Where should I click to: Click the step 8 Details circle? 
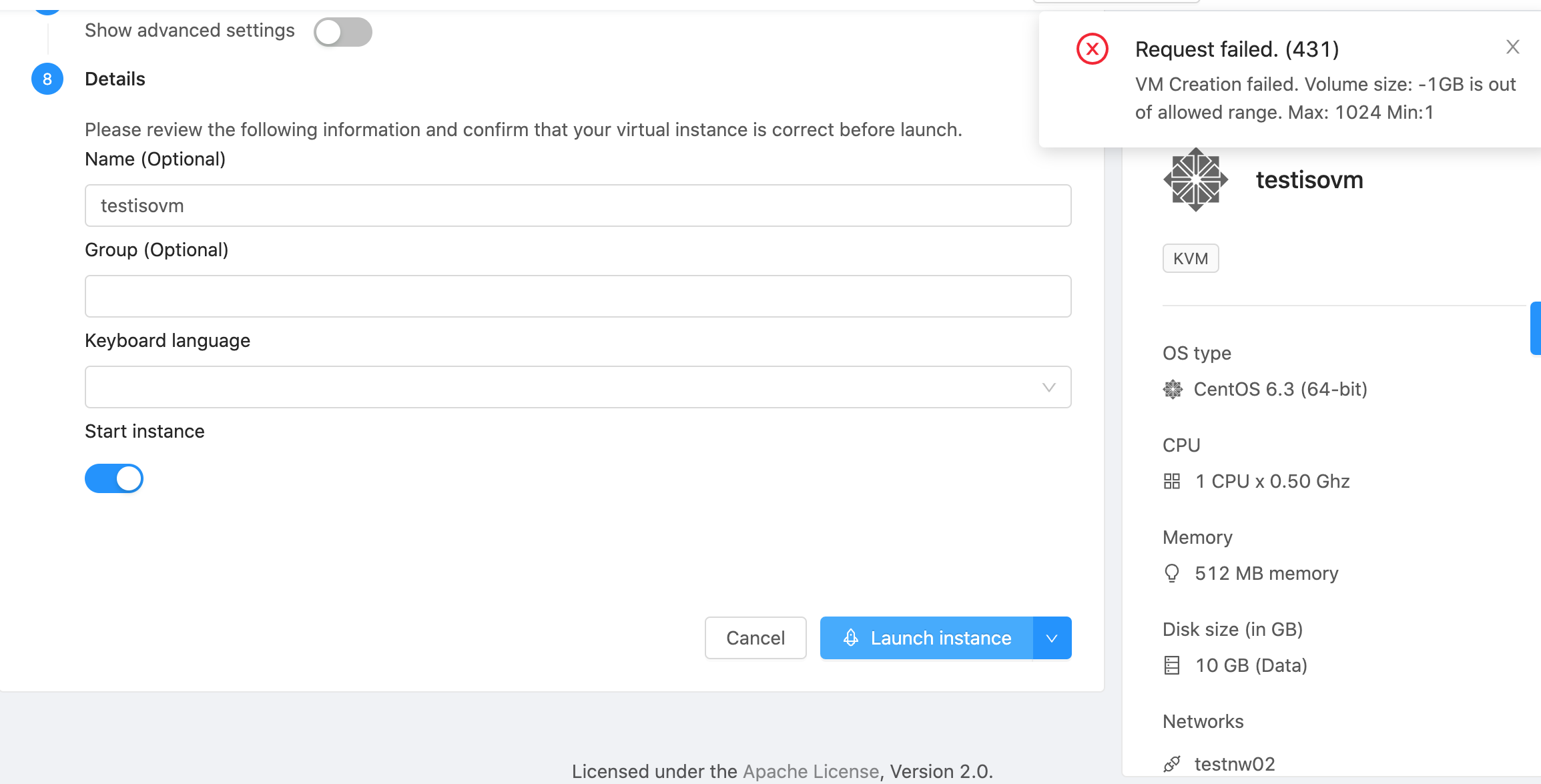[47, 79]
